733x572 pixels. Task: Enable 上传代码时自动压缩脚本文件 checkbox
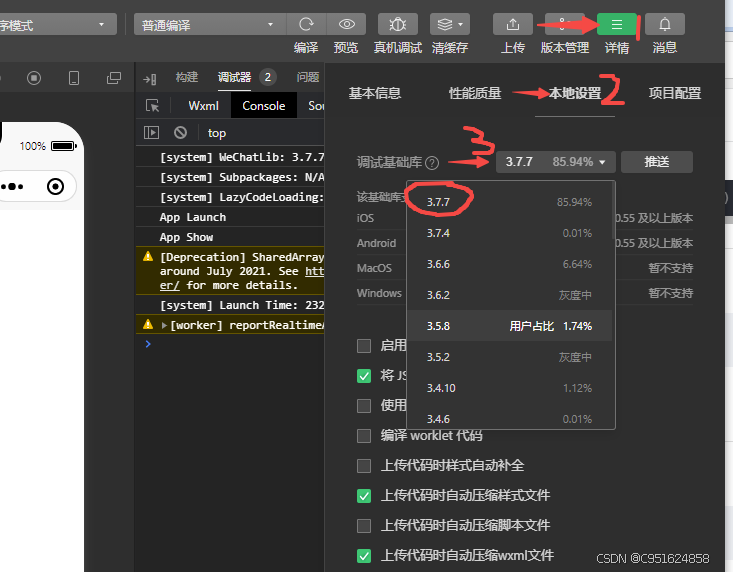[364, 526]
